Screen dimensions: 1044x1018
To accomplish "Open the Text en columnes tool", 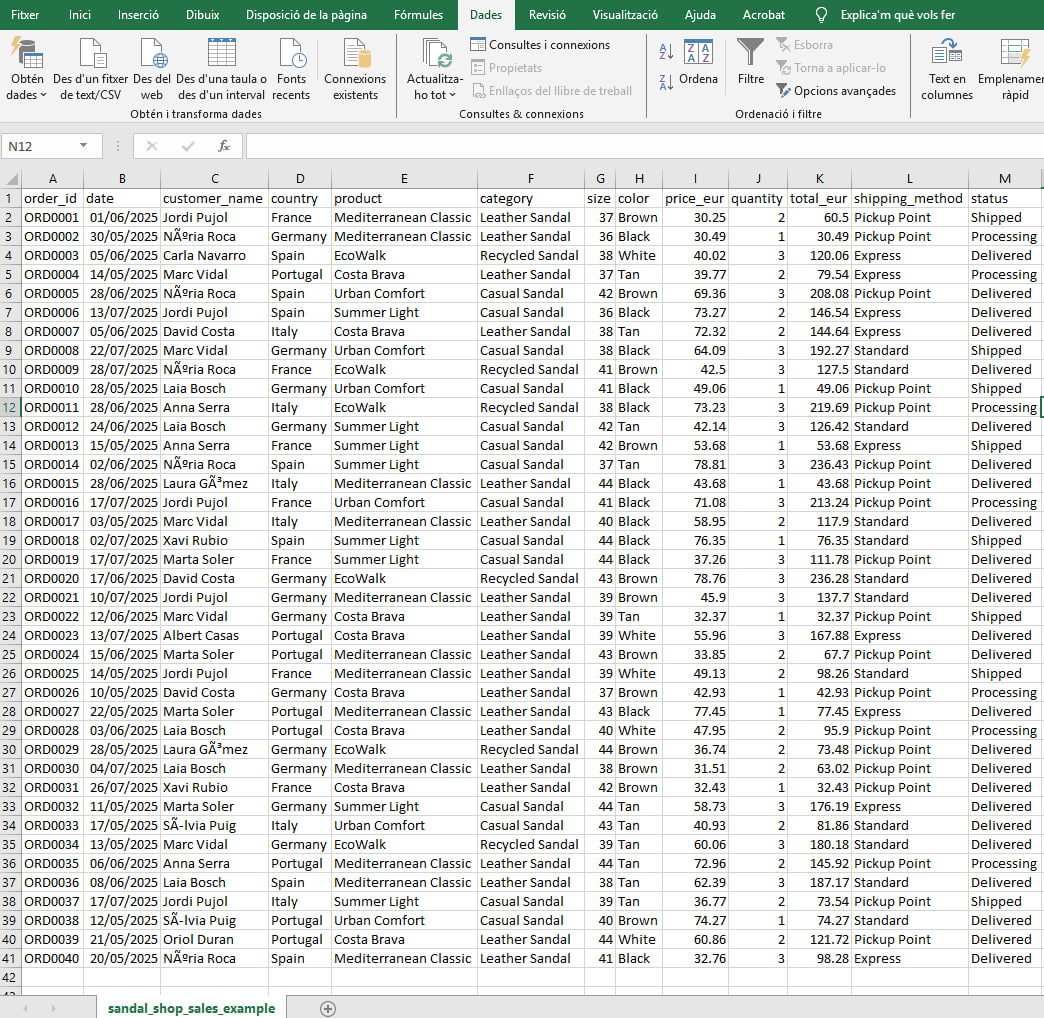I will click(x=947, y=69).
